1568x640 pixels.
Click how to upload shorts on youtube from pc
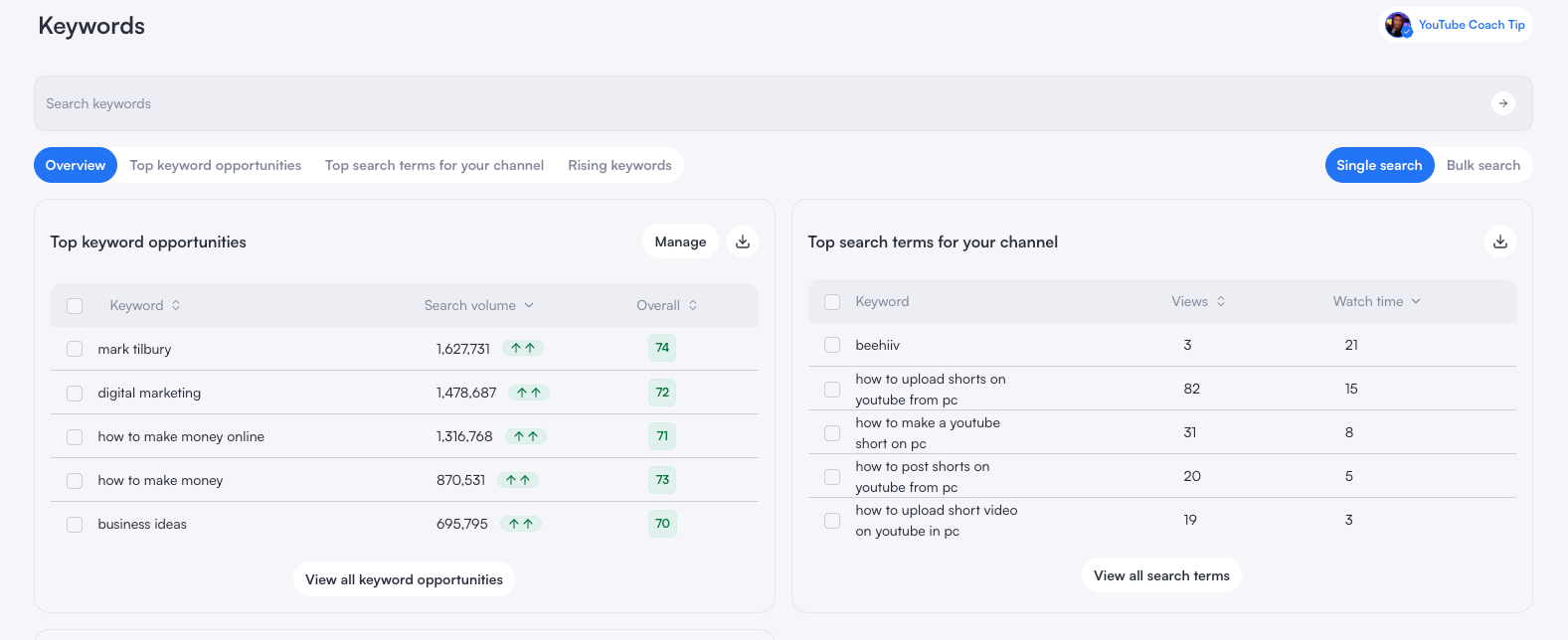[931, 390]
